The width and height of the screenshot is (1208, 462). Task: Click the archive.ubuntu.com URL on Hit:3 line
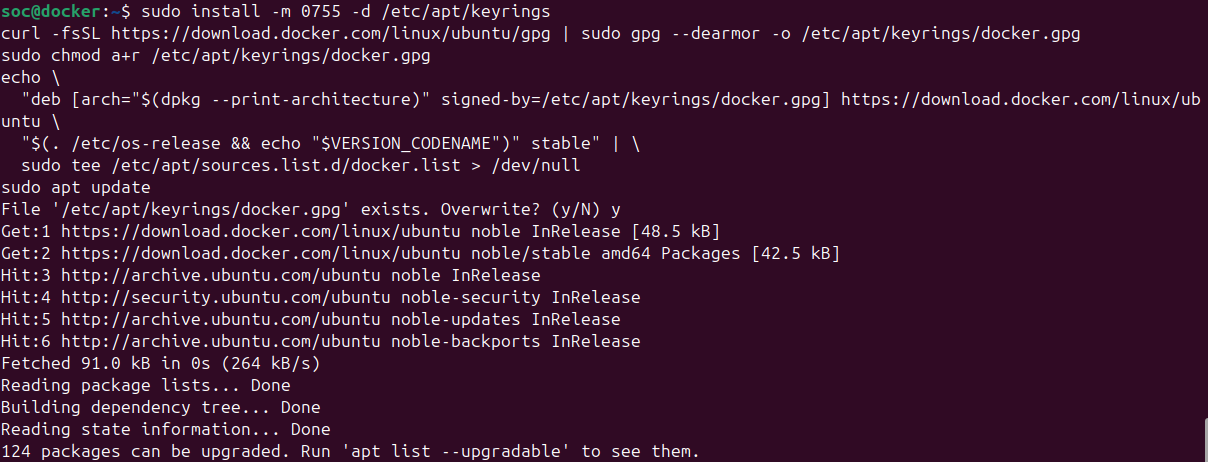click(x=221, y=275)
